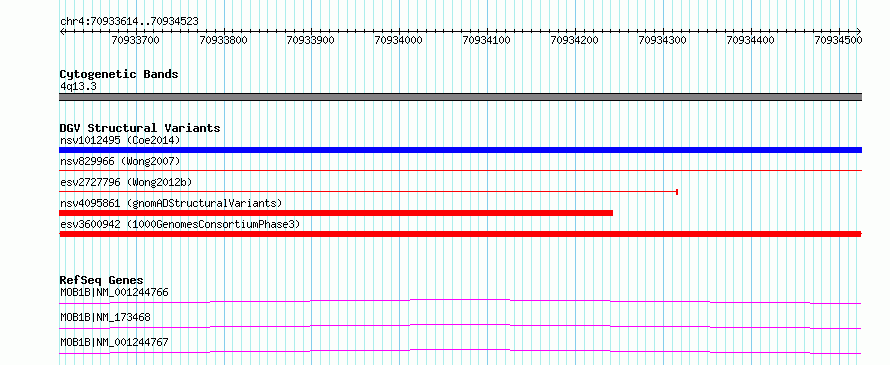Click the thick red nsv4095861 variant bar
The height and width of the screenshot is (365, 890).
click(x=336, y=213)
